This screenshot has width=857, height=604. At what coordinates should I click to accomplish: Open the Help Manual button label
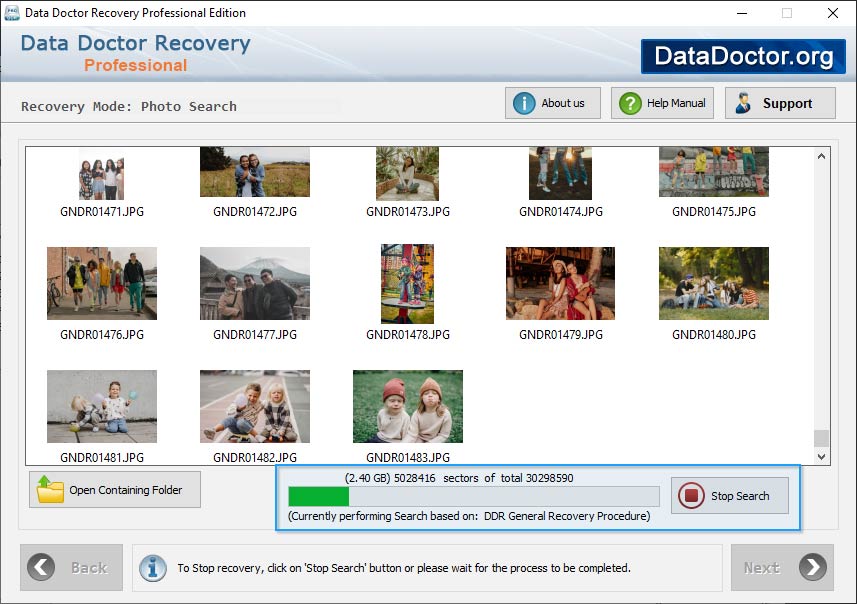[x=676, y=103]
